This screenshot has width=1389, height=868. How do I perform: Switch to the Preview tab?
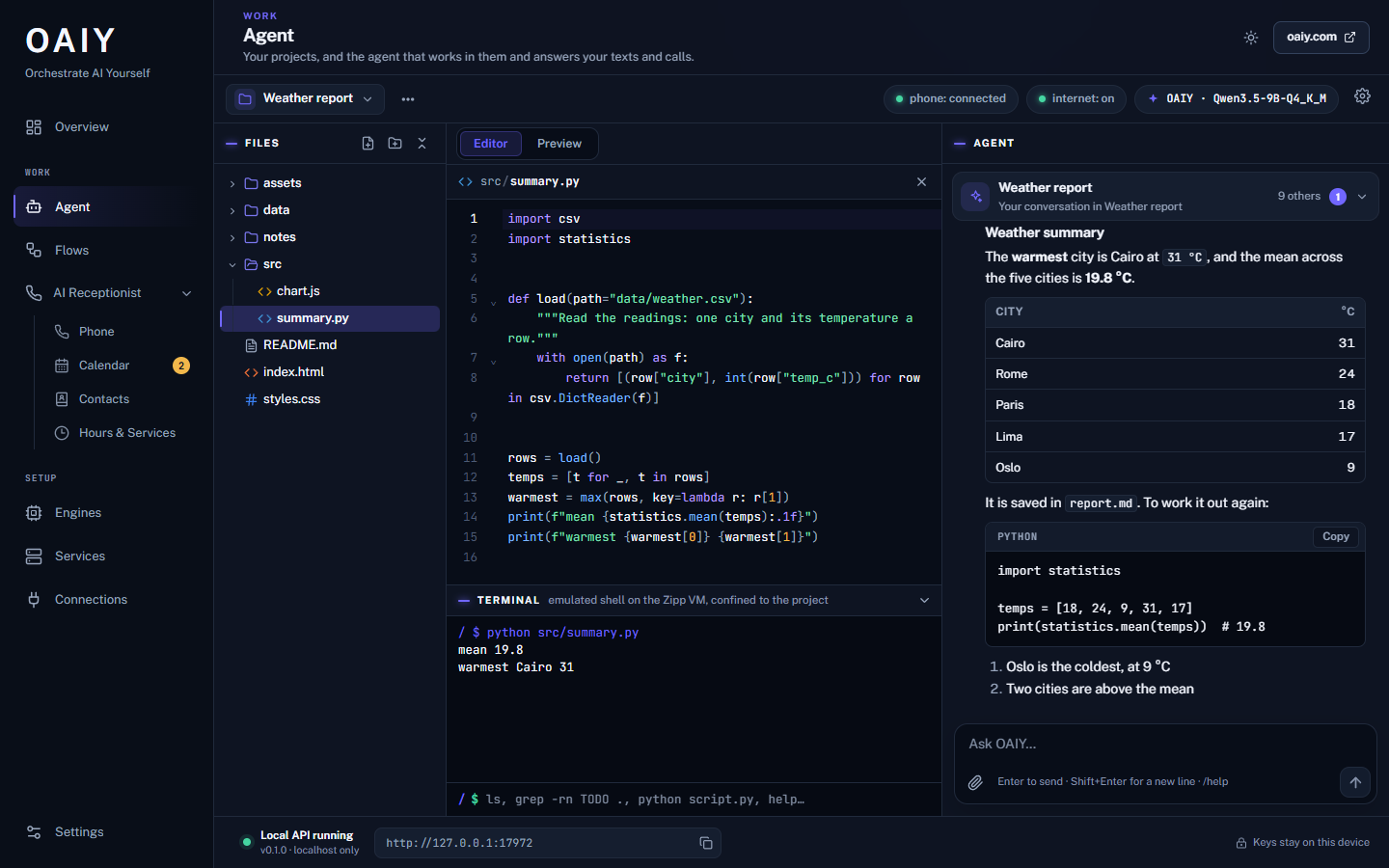click(x=559, y=144)
